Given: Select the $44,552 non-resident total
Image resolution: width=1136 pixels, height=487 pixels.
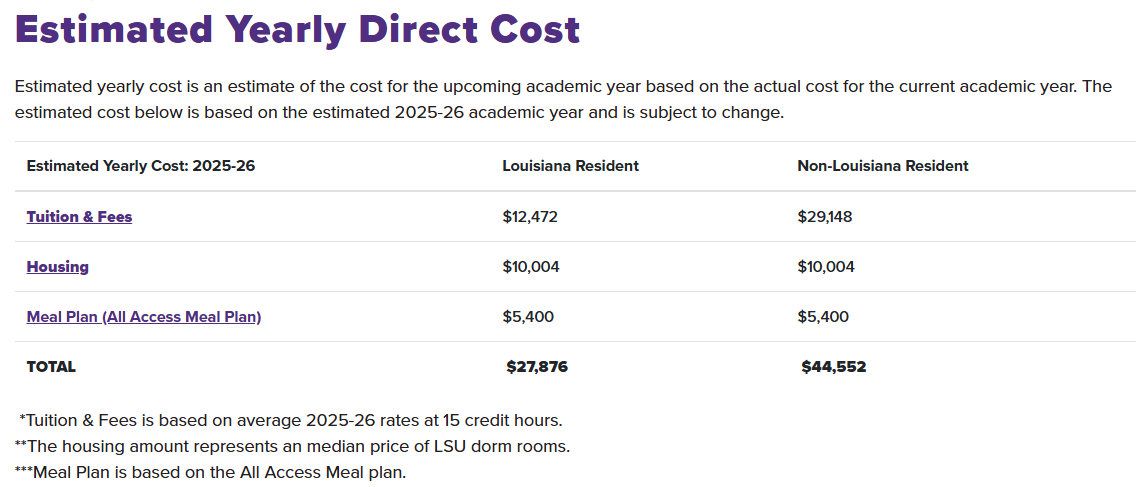Looking at the screenshot, I should [x=834, y=367].
